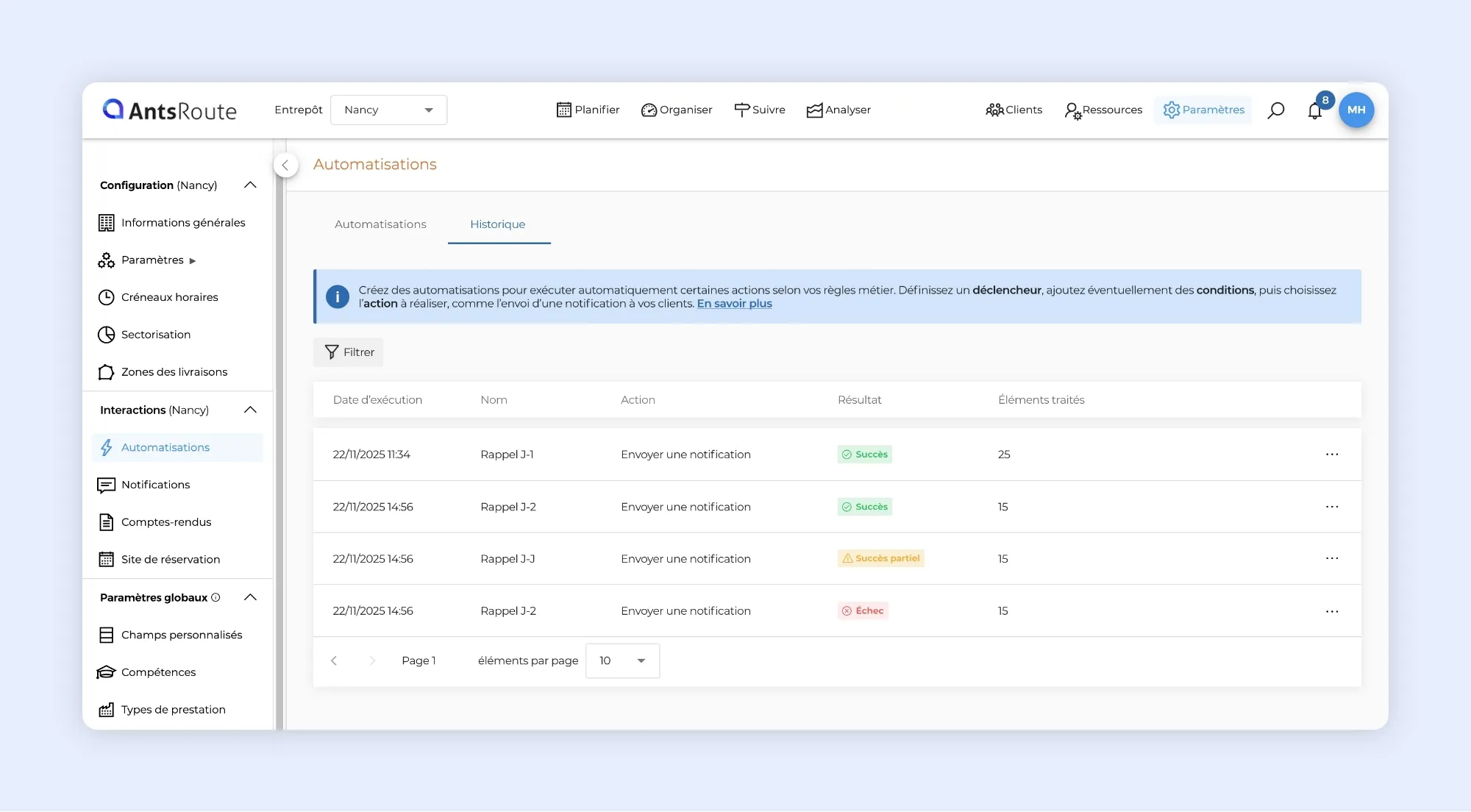The image size is (1471, 812).
Task: Click the Résultat column header
Action: [x=859, y=400]
